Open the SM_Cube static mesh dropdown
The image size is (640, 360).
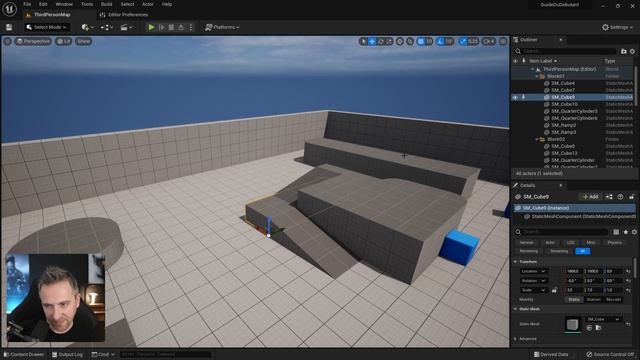603,319
